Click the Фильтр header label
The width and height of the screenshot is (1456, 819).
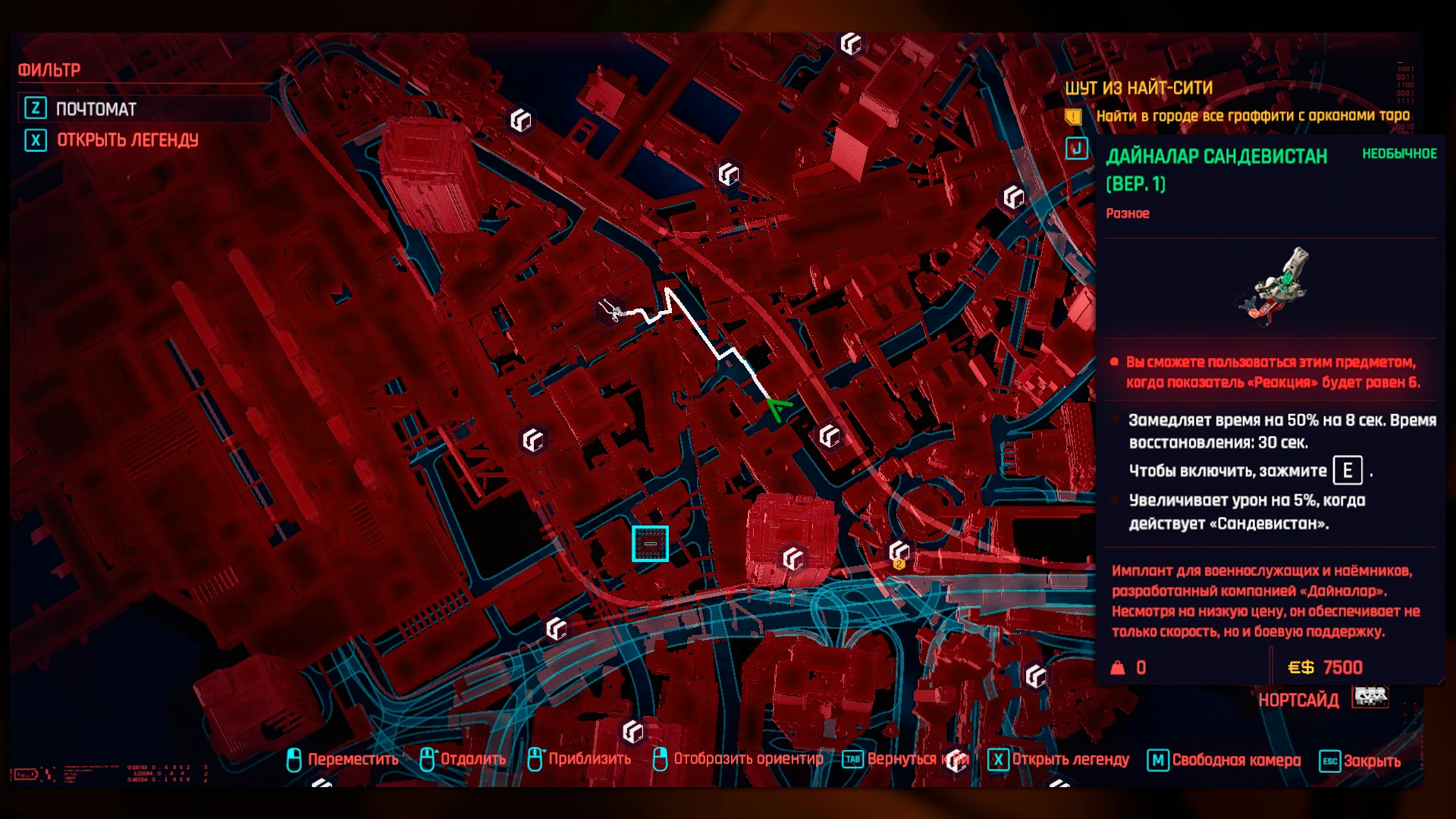pyautogui.click(x=49, y=71)
